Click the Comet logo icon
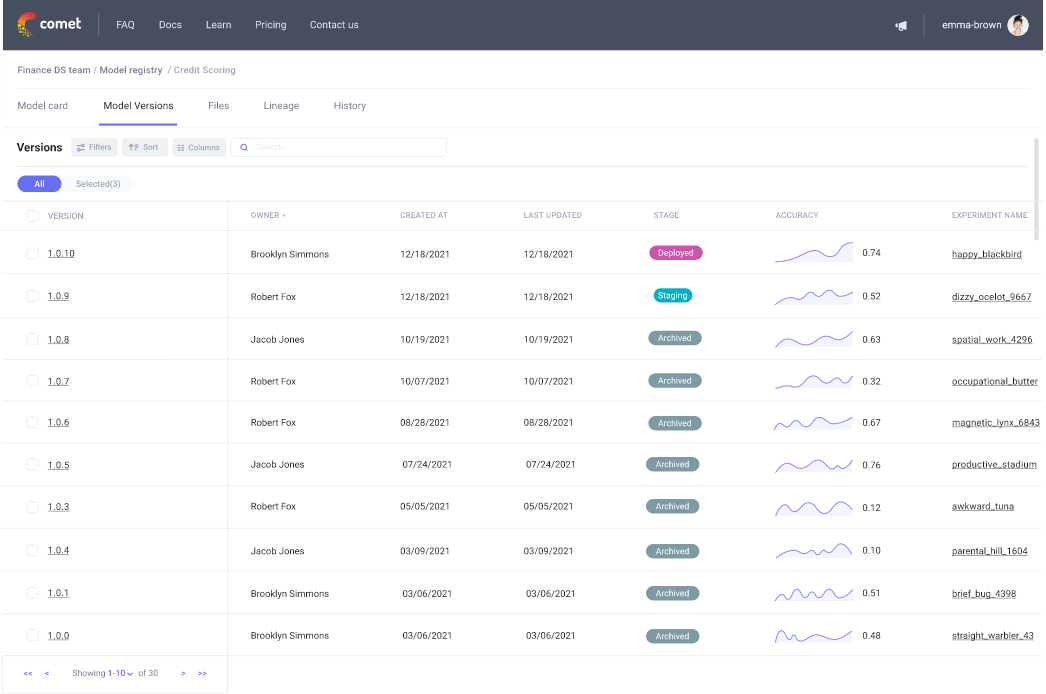The width and height of the screenshot is (1046, 694). (26, 24)
